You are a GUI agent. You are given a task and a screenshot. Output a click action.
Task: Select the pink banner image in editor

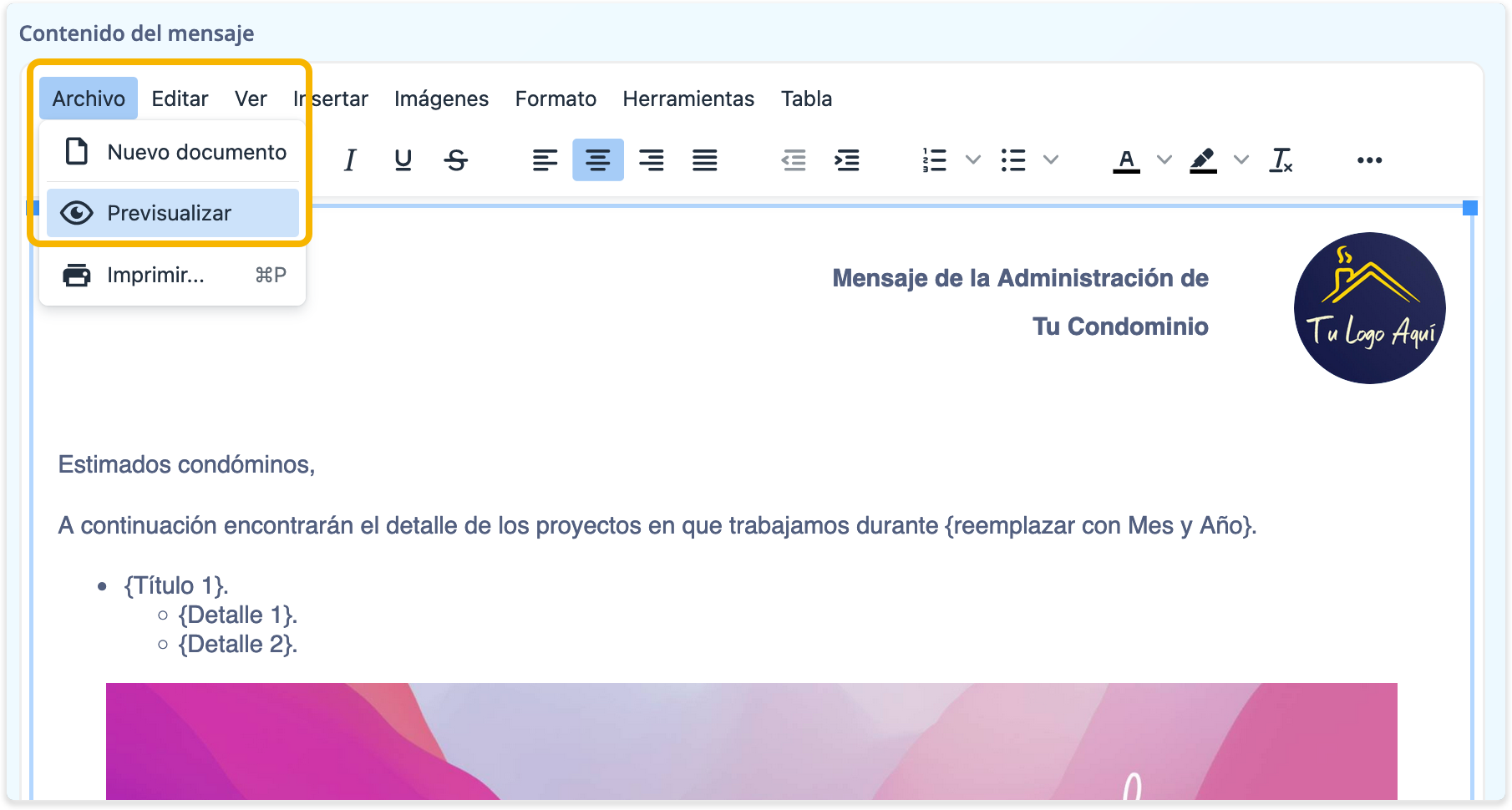(x=752, y=742)
